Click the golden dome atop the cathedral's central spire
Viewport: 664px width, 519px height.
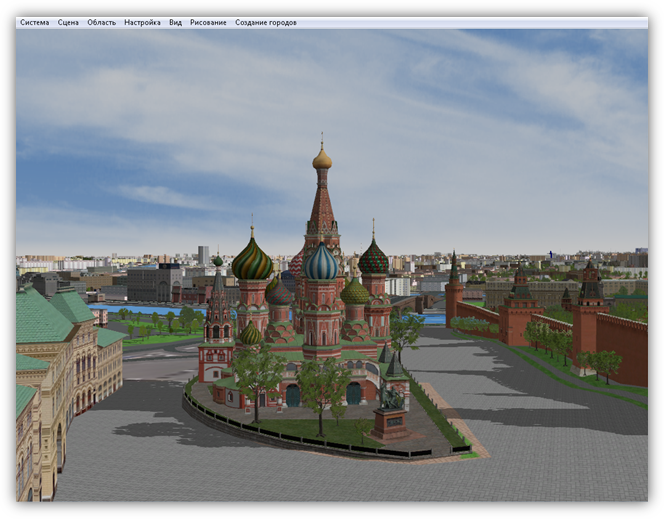pyautogui.click(x=322, y=158)
